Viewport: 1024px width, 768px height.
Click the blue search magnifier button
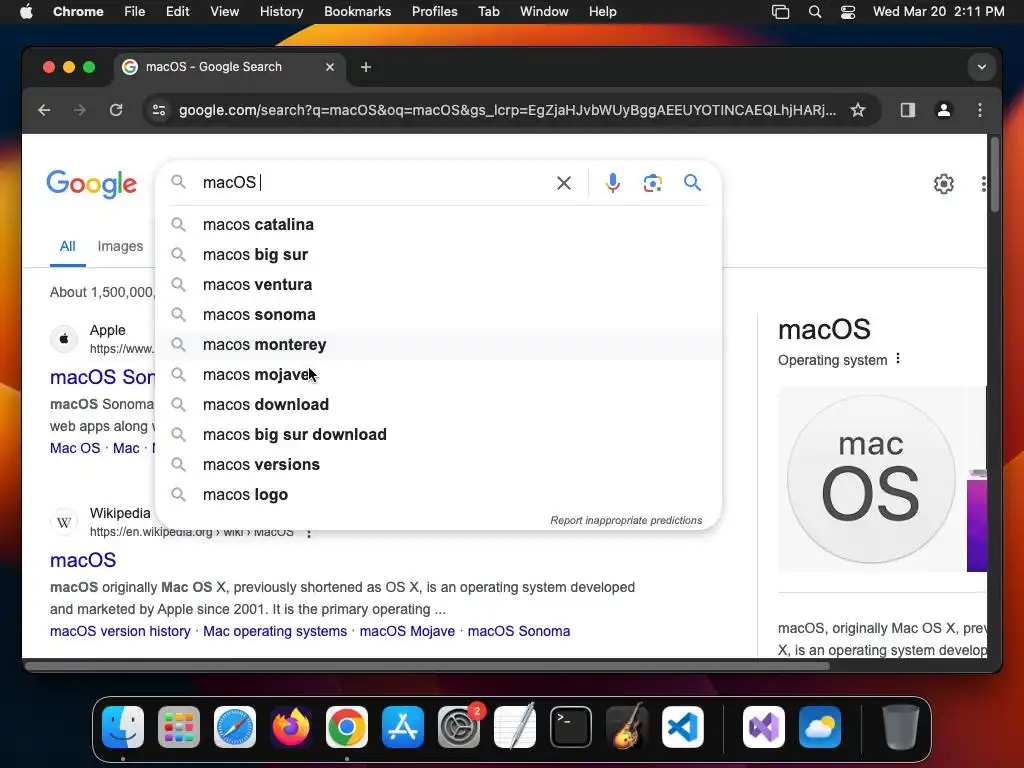pyautogui.click(x=692, y=183)
